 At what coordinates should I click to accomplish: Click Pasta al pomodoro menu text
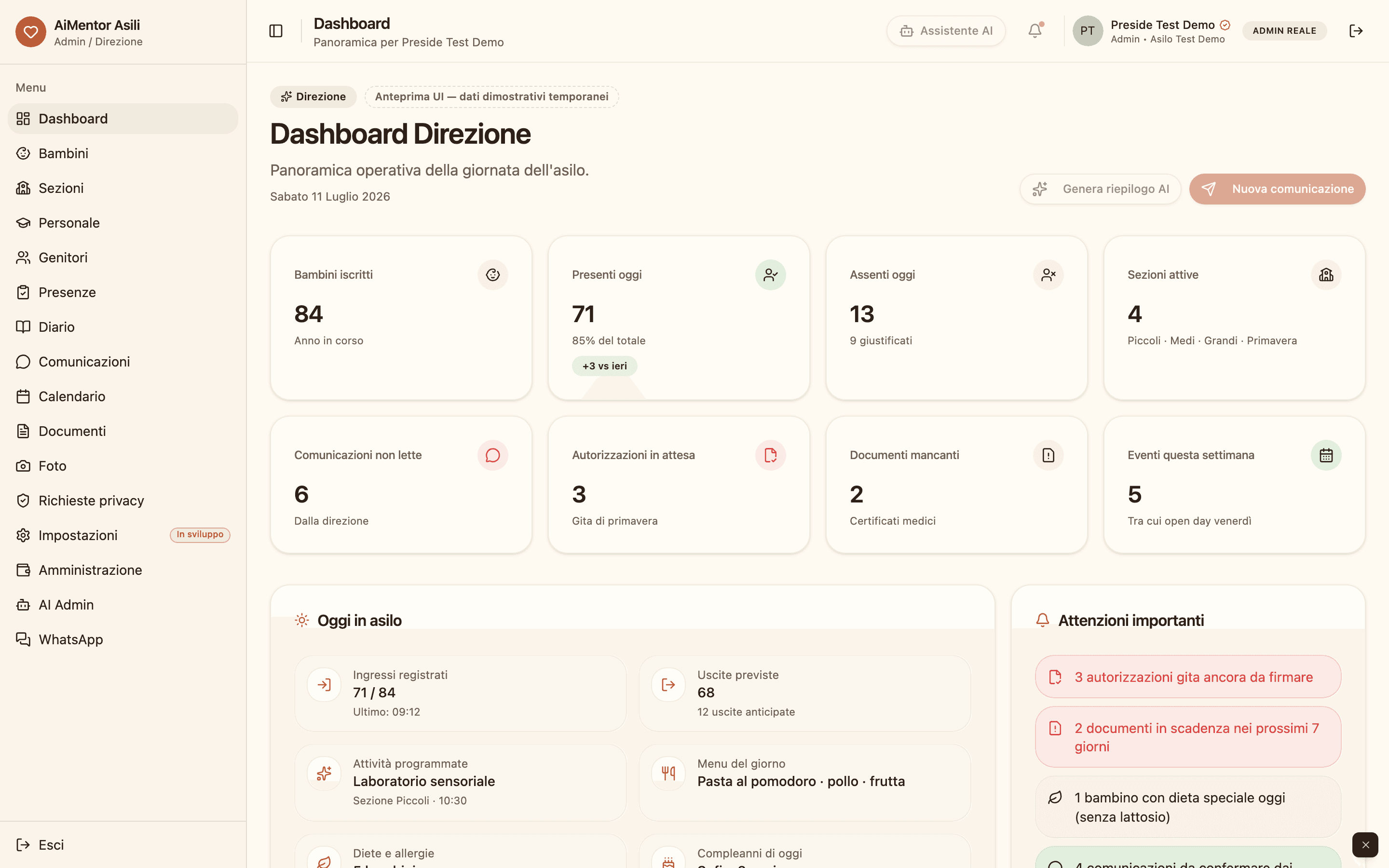coord(801,781)
